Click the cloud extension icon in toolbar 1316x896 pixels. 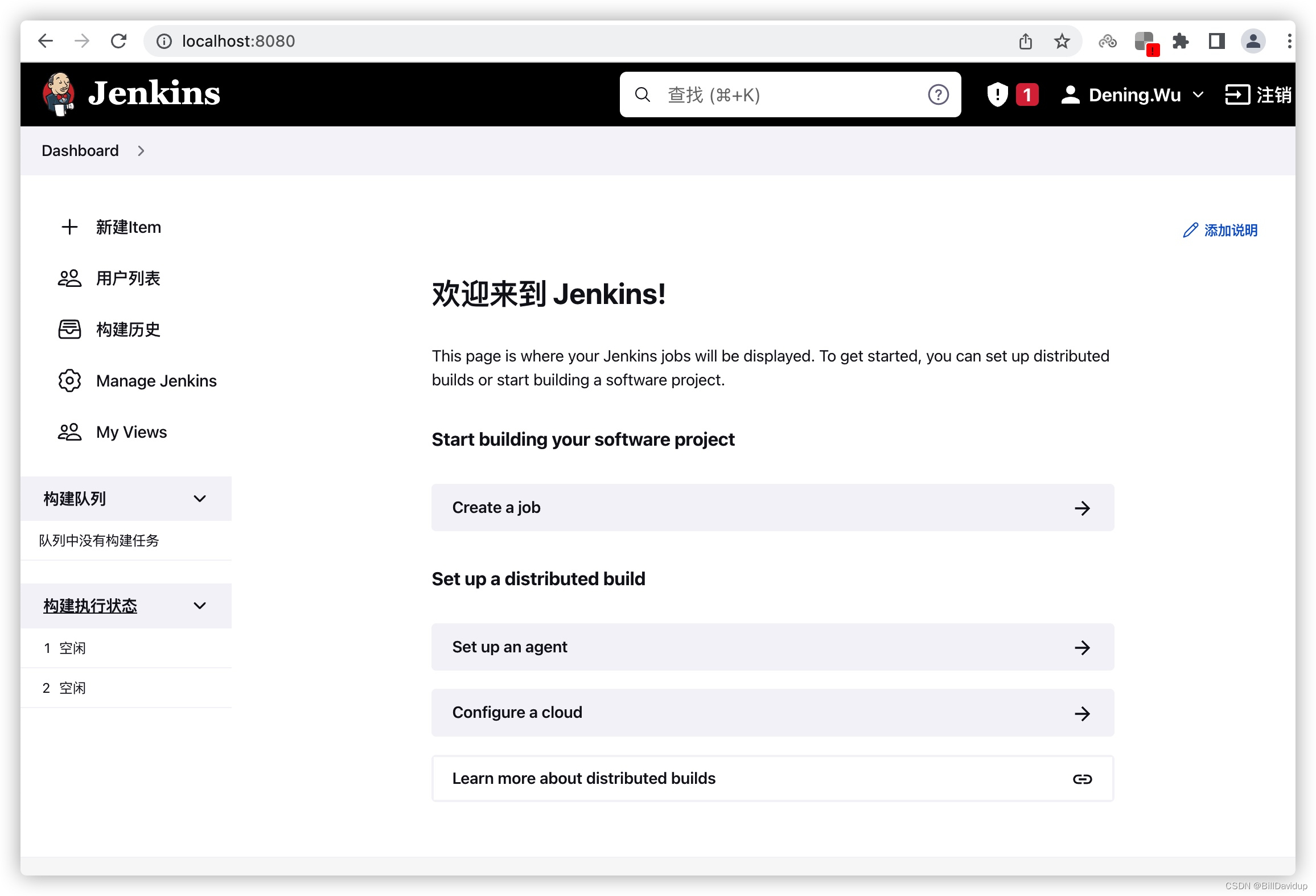(1107, 41)
